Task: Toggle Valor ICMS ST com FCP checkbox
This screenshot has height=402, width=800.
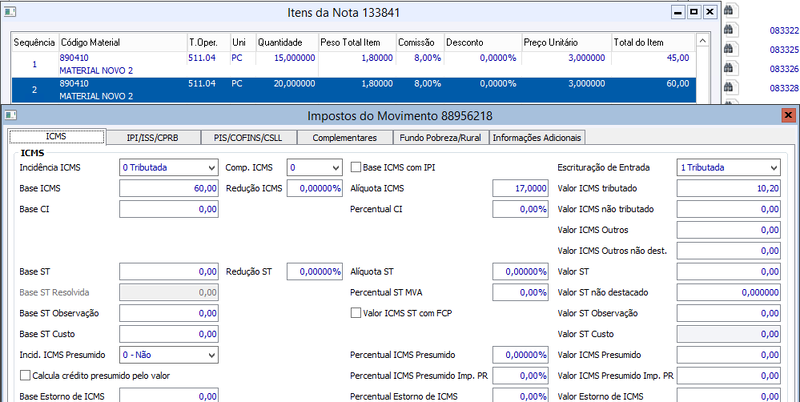Action: (x=356, y=313)
